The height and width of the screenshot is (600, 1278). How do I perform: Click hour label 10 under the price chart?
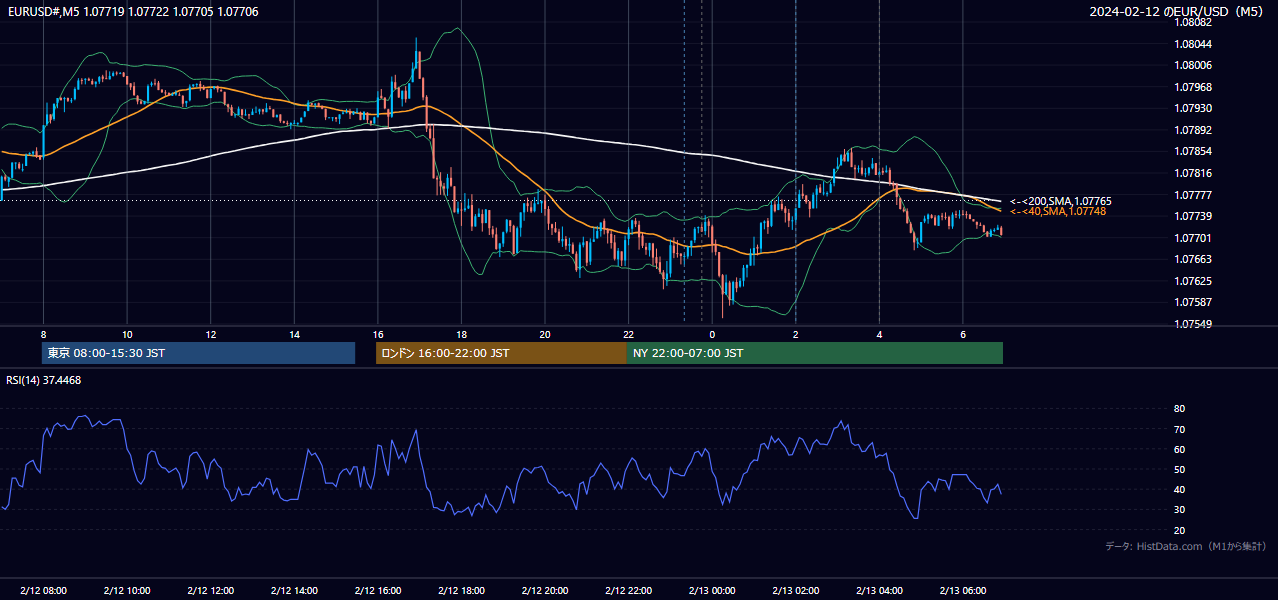click(x=127, y=334)
